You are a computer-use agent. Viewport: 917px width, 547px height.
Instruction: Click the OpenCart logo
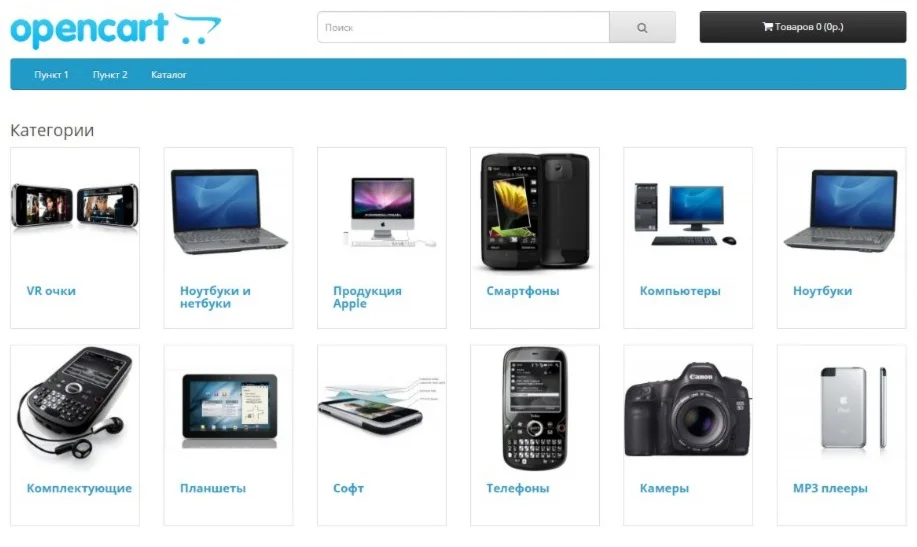pyautogui.click(x=115, y=30)
